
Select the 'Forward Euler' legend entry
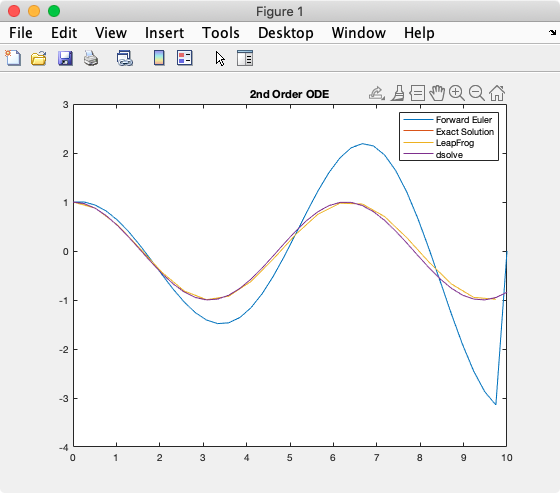464,120
